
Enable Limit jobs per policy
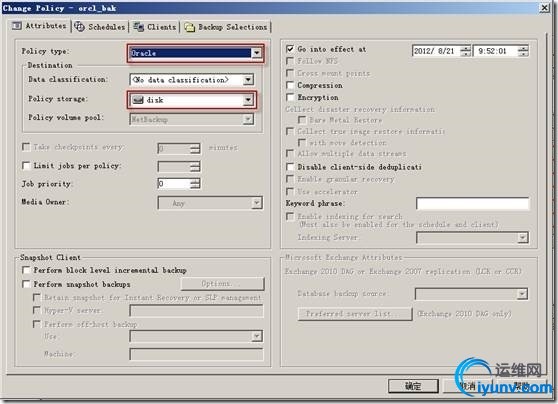[x=26, y=166]
